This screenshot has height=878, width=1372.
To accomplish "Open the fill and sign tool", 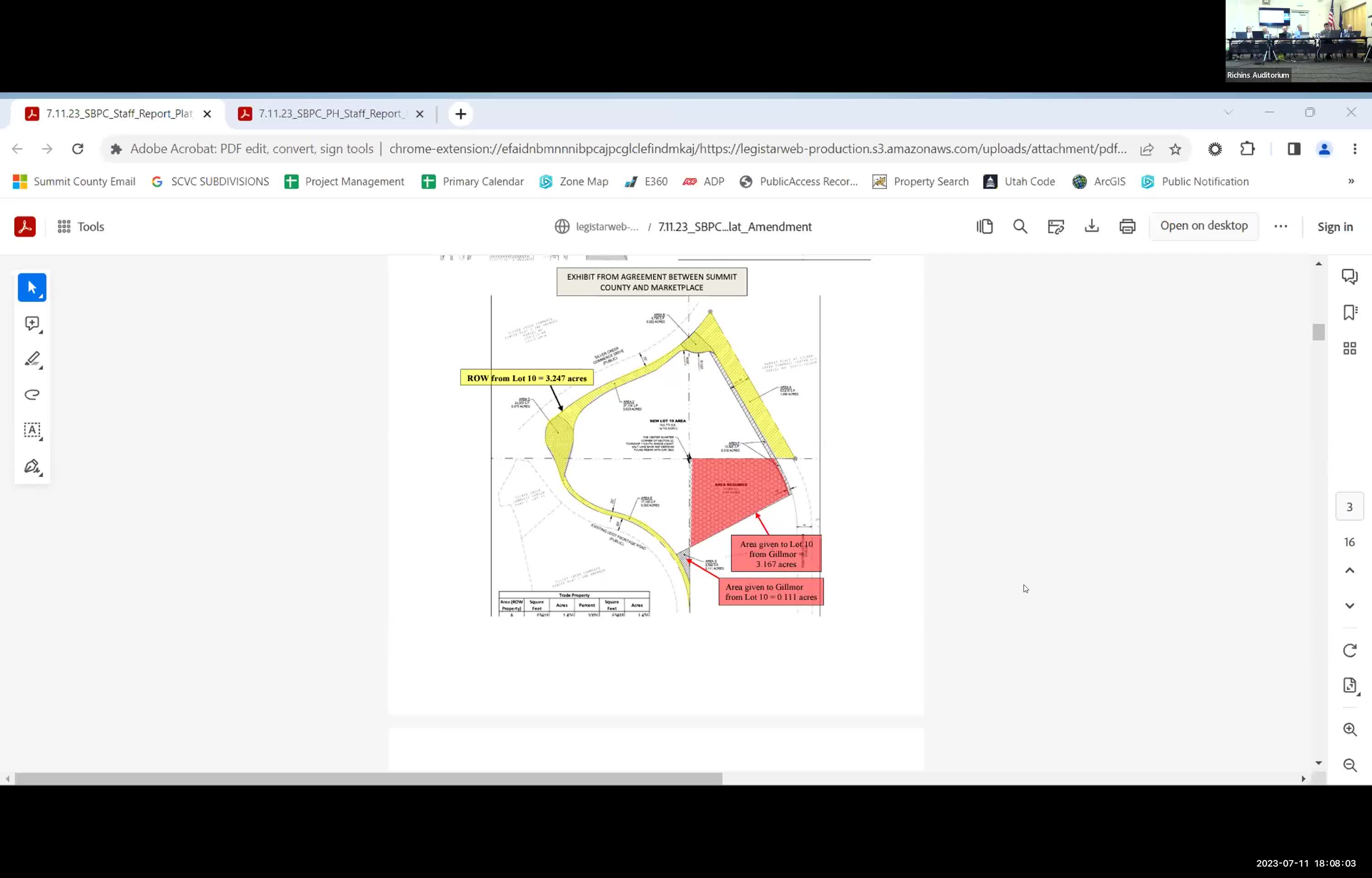I will coord(32,467).
